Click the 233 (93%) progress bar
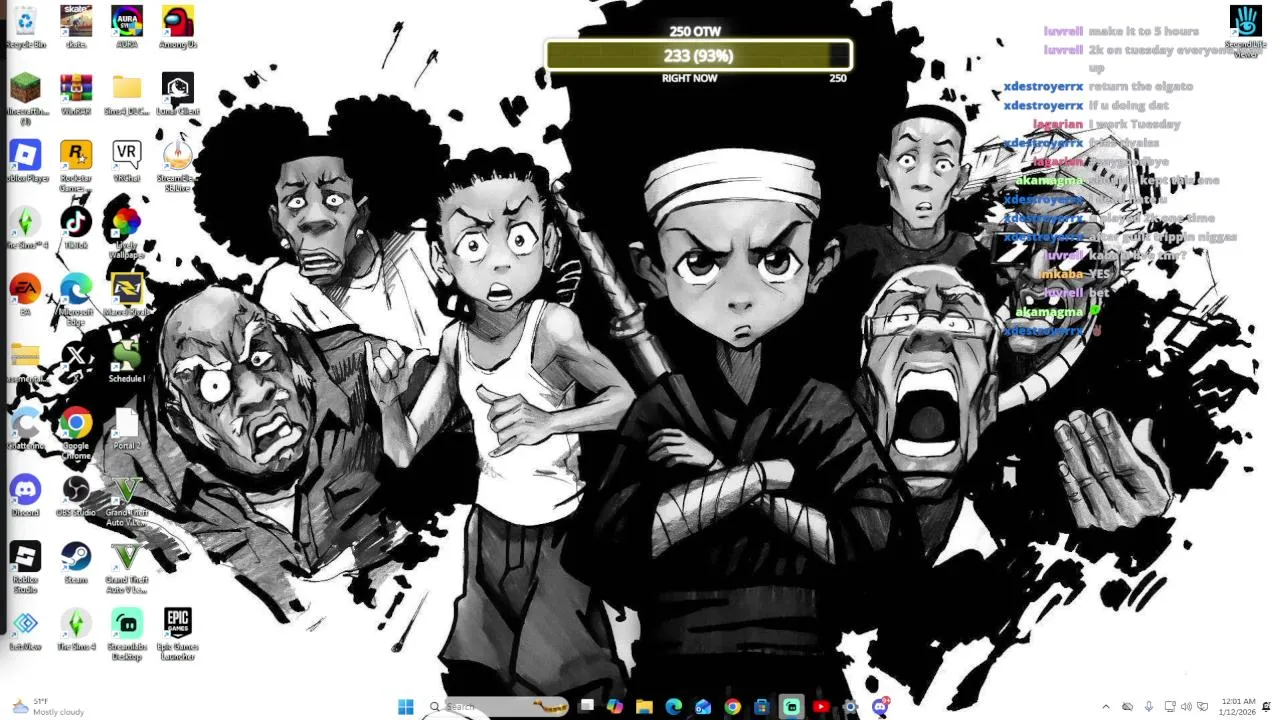The height and width of the screenshot is (720, 1280). pos(698,56)
